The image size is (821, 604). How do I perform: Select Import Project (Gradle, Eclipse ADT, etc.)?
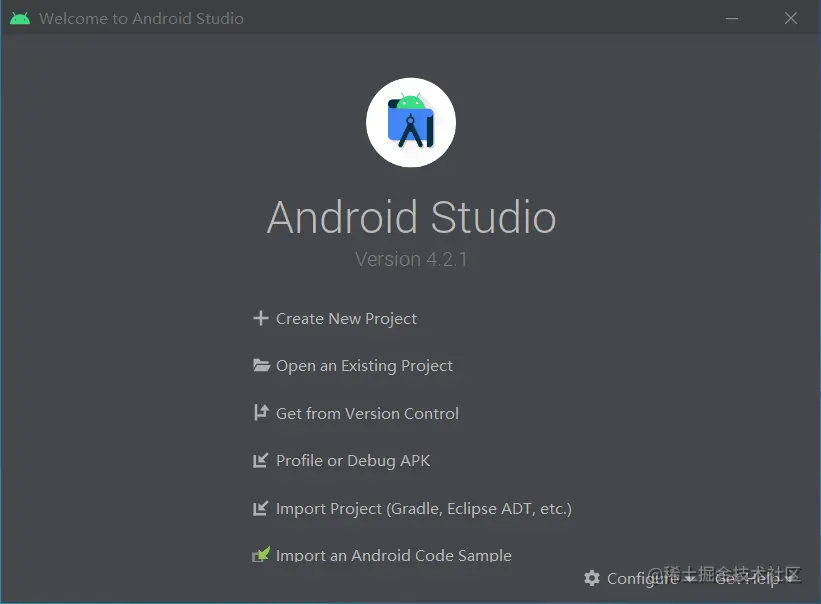coord(423,508)
